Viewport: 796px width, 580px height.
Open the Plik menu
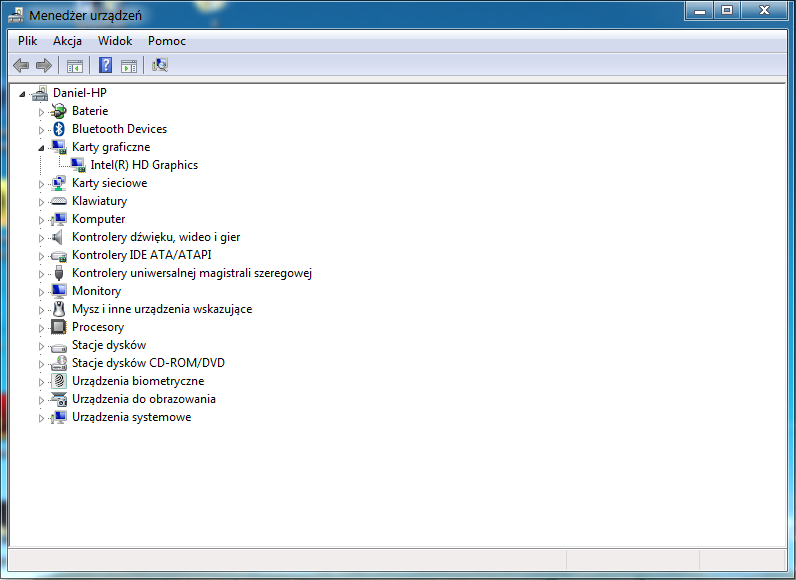pos(27,41)
